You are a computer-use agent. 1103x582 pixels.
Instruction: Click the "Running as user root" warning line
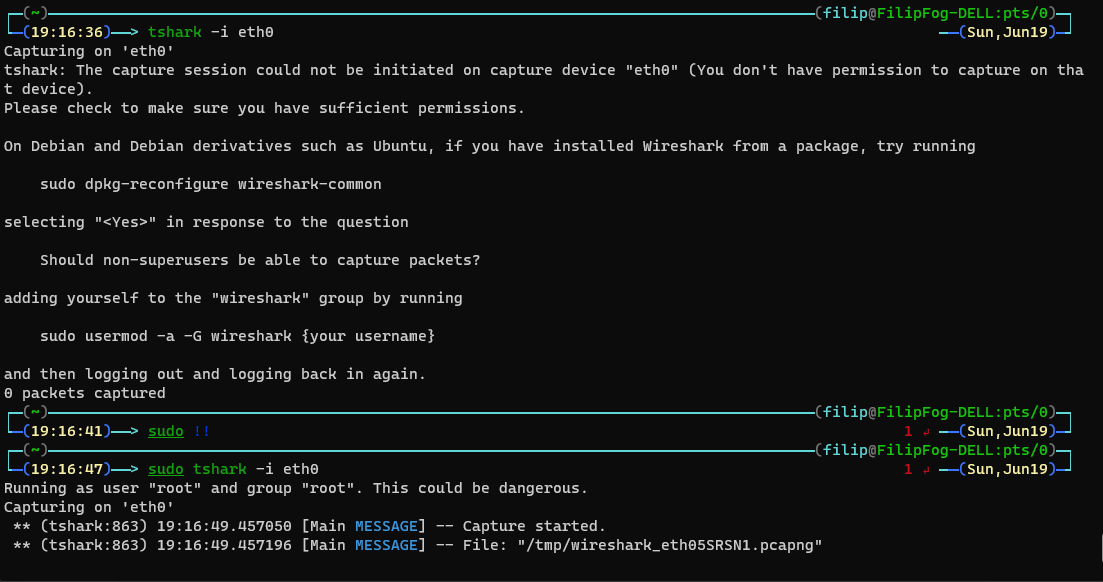[x=296, y=488]
